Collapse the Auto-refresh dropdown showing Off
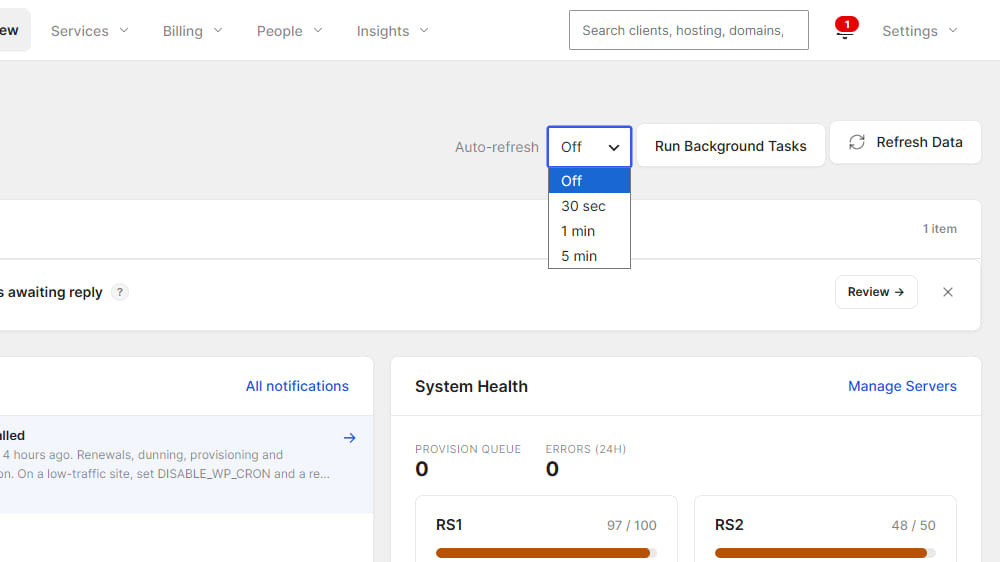1000x562 pixels. [589, 147]
